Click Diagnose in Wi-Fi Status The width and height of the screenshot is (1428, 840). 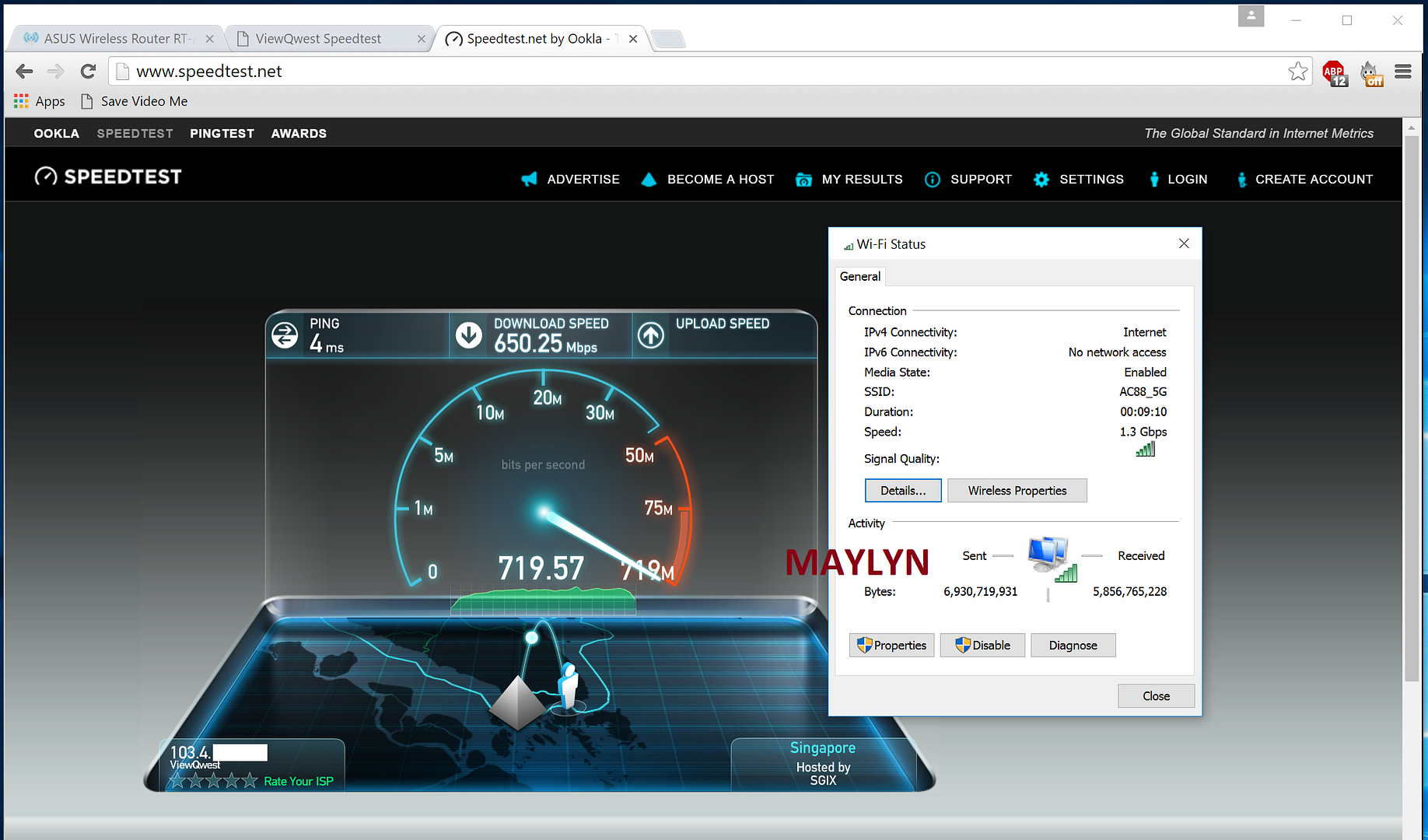click(x=1073, y=646)
